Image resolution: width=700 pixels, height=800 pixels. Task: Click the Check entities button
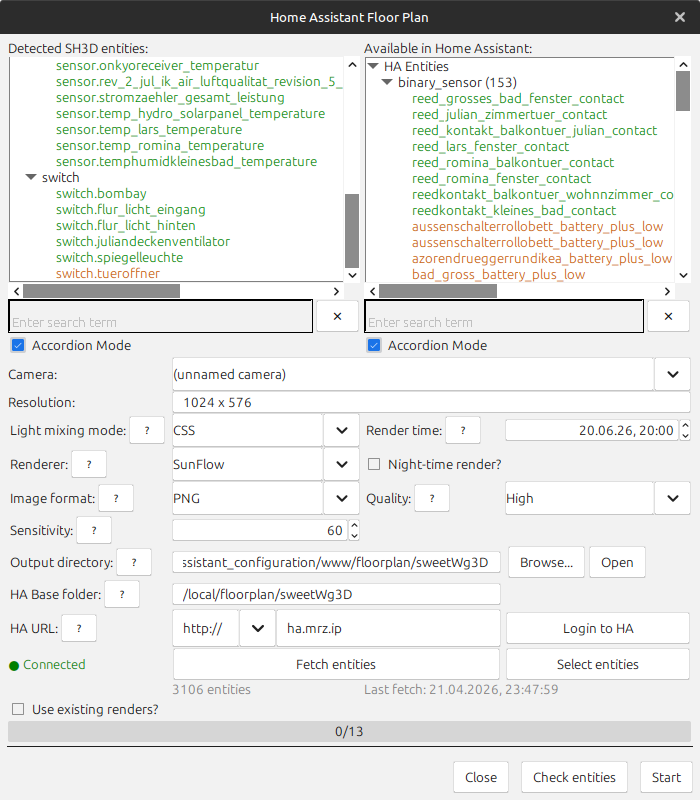pos(574,777)
